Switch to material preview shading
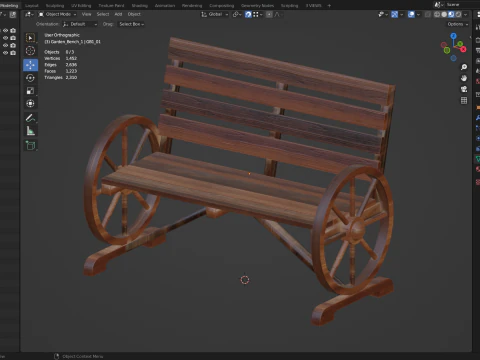480x360 pixels. pyautogui.click(x=451, y=14)
